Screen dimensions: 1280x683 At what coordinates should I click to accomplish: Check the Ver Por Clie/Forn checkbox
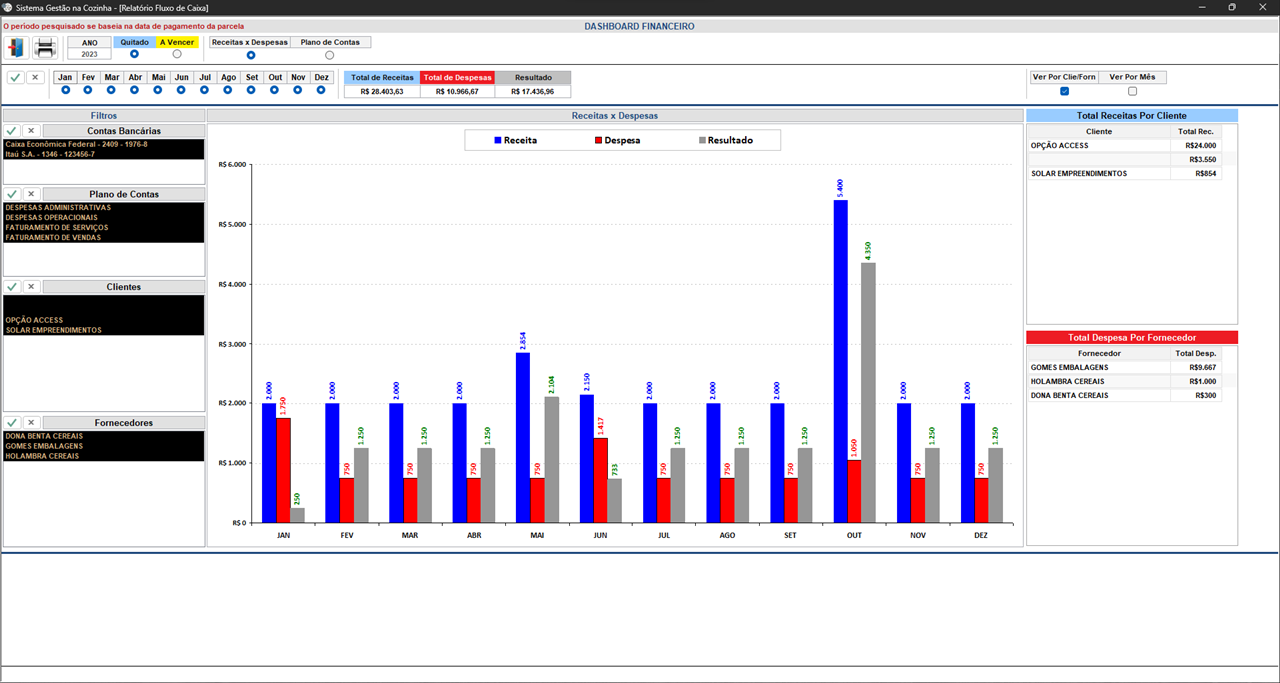(1064, 91)
